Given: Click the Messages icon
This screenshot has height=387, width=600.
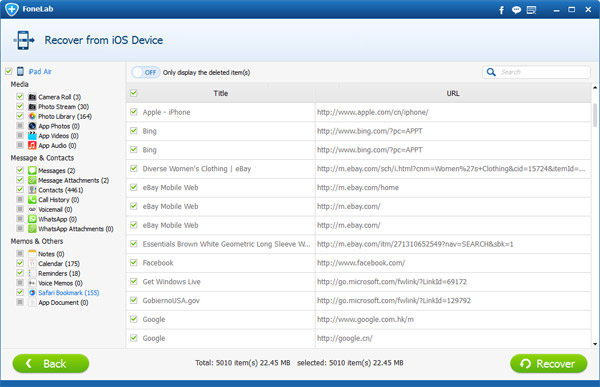Looking at the screenshot, I should [x=32, y=170].
